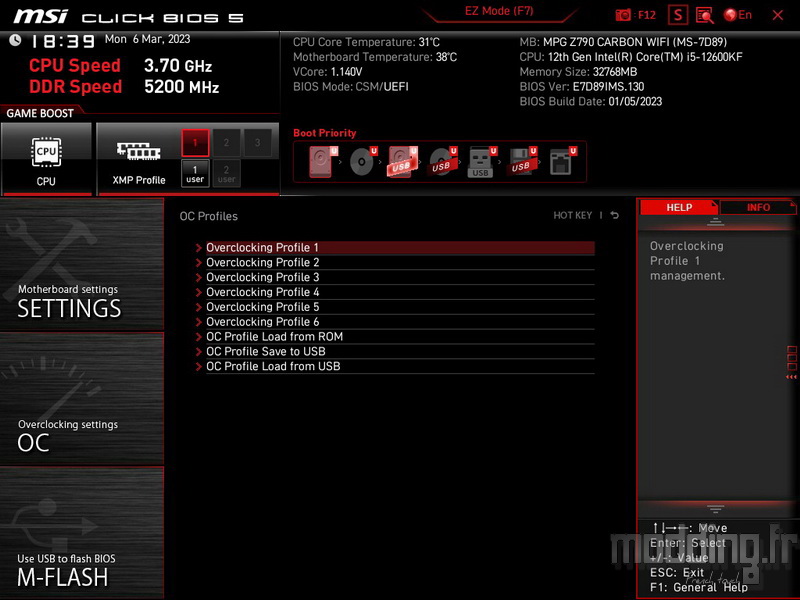Expand arrow beside Overclocking Profile 6
The image size is (800, 600).
click(x=198, y=321)
